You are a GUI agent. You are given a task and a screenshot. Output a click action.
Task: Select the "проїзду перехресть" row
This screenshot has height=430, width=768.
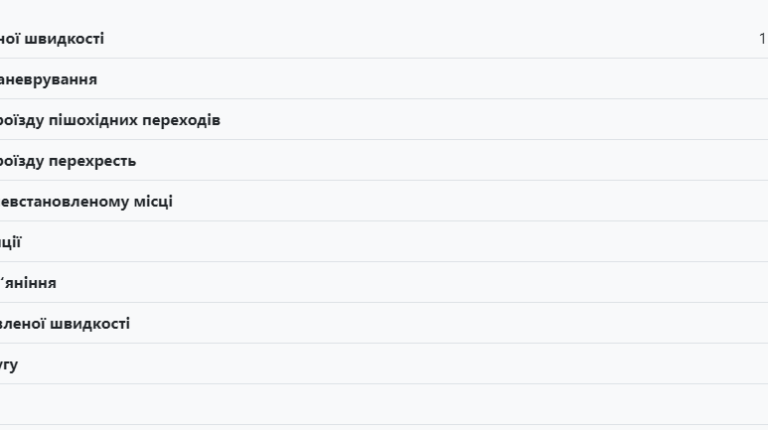[x=384, y=161]
